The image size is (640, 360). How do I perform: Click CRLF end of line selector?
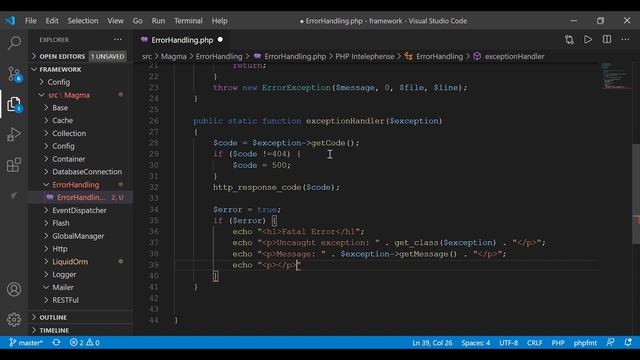point(535,342)
